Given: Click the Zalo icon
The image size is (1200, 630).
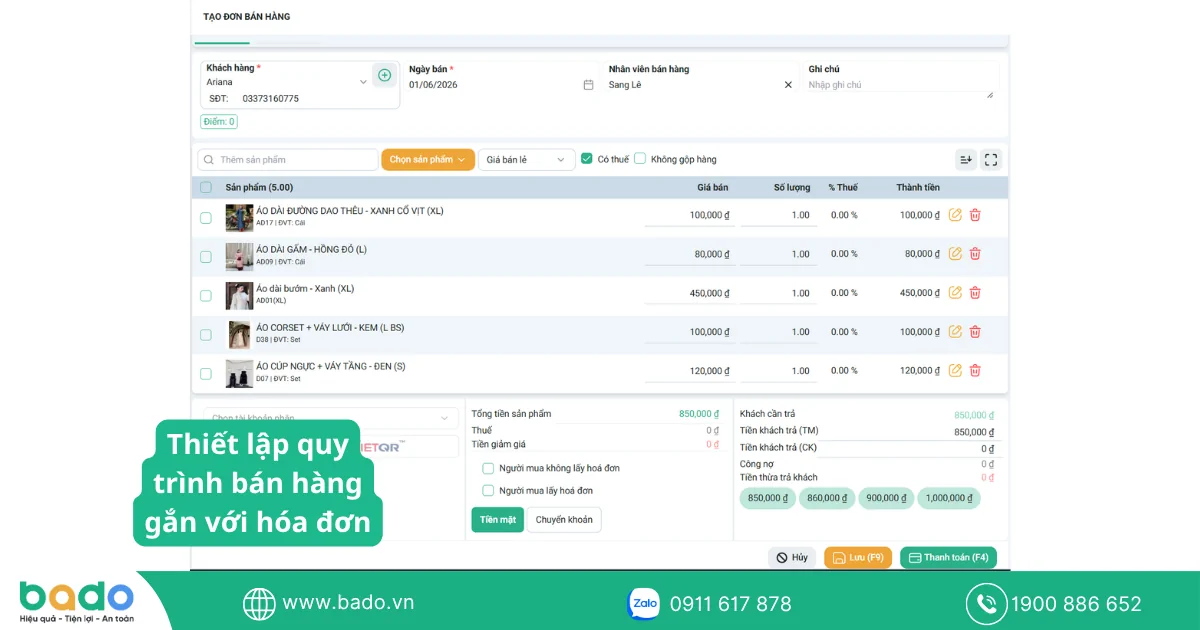Looking at the screenshot, I should [x=643, y=604].
